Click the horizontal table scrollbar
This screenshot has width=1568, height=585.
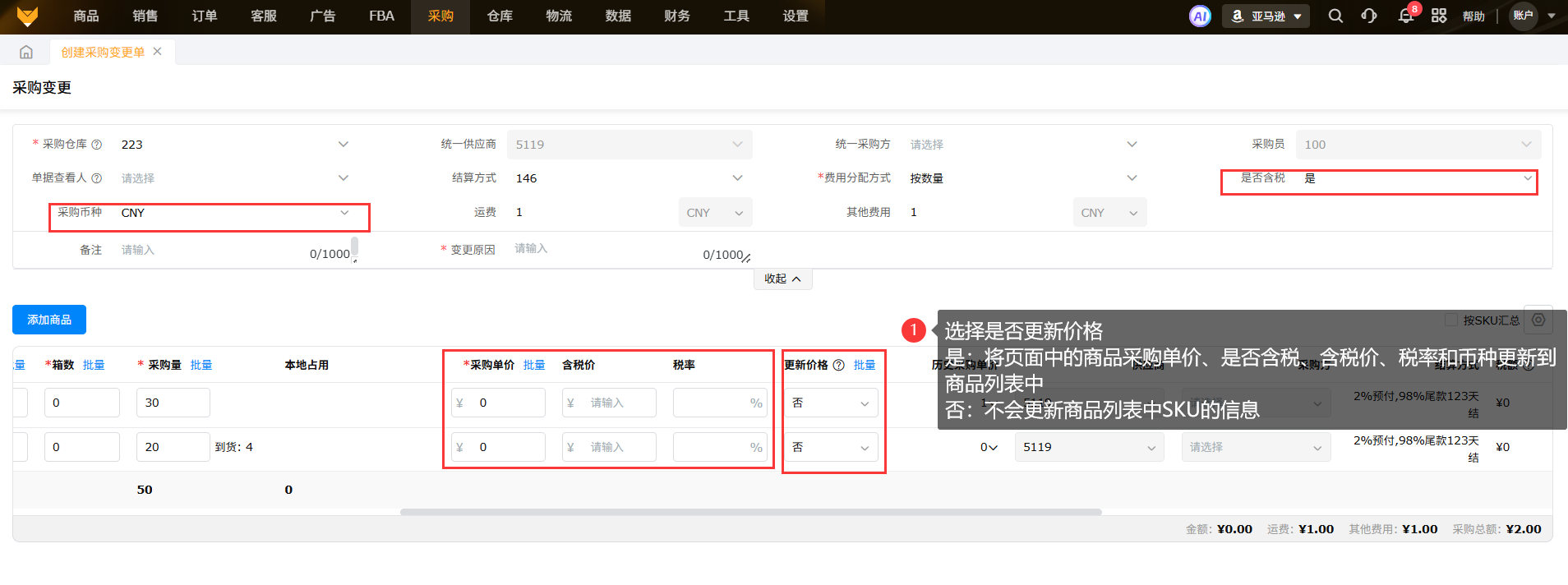749,512
